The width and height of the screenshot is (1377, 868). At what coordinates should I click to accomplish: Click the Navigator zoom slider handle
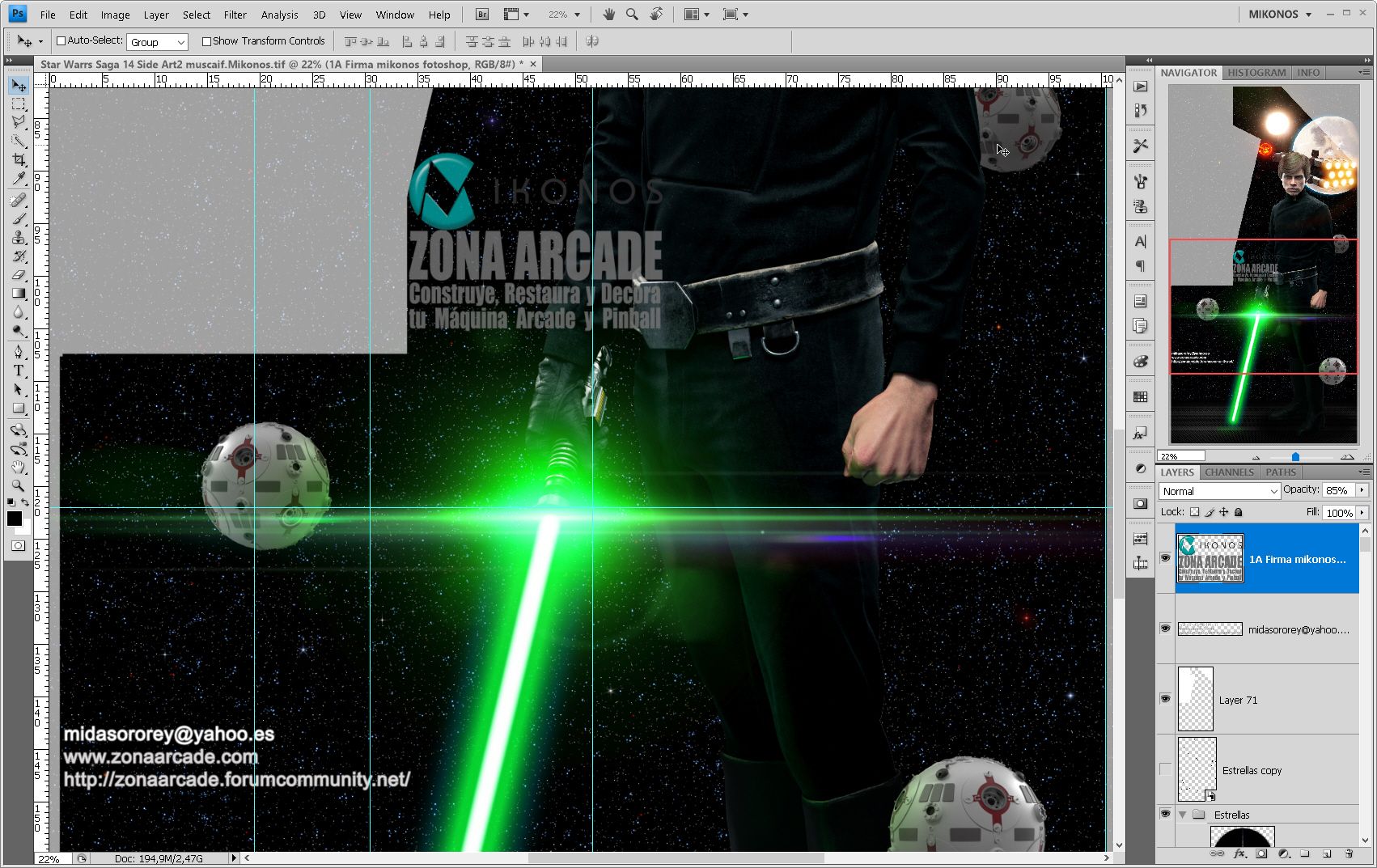tap(1295, 457)
